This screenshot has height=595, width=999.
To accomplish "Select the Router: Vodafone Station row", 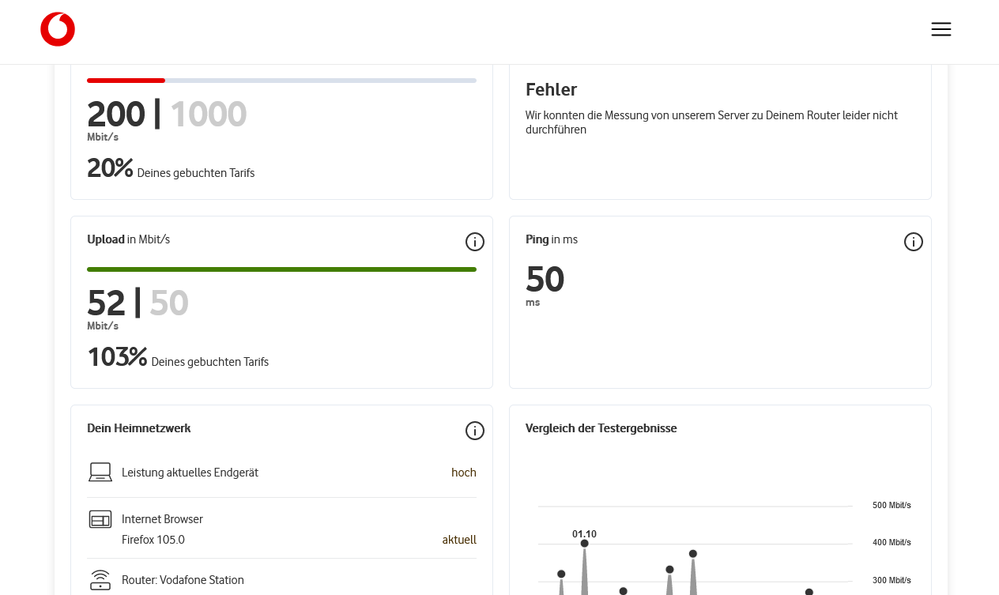I will 282,580.
